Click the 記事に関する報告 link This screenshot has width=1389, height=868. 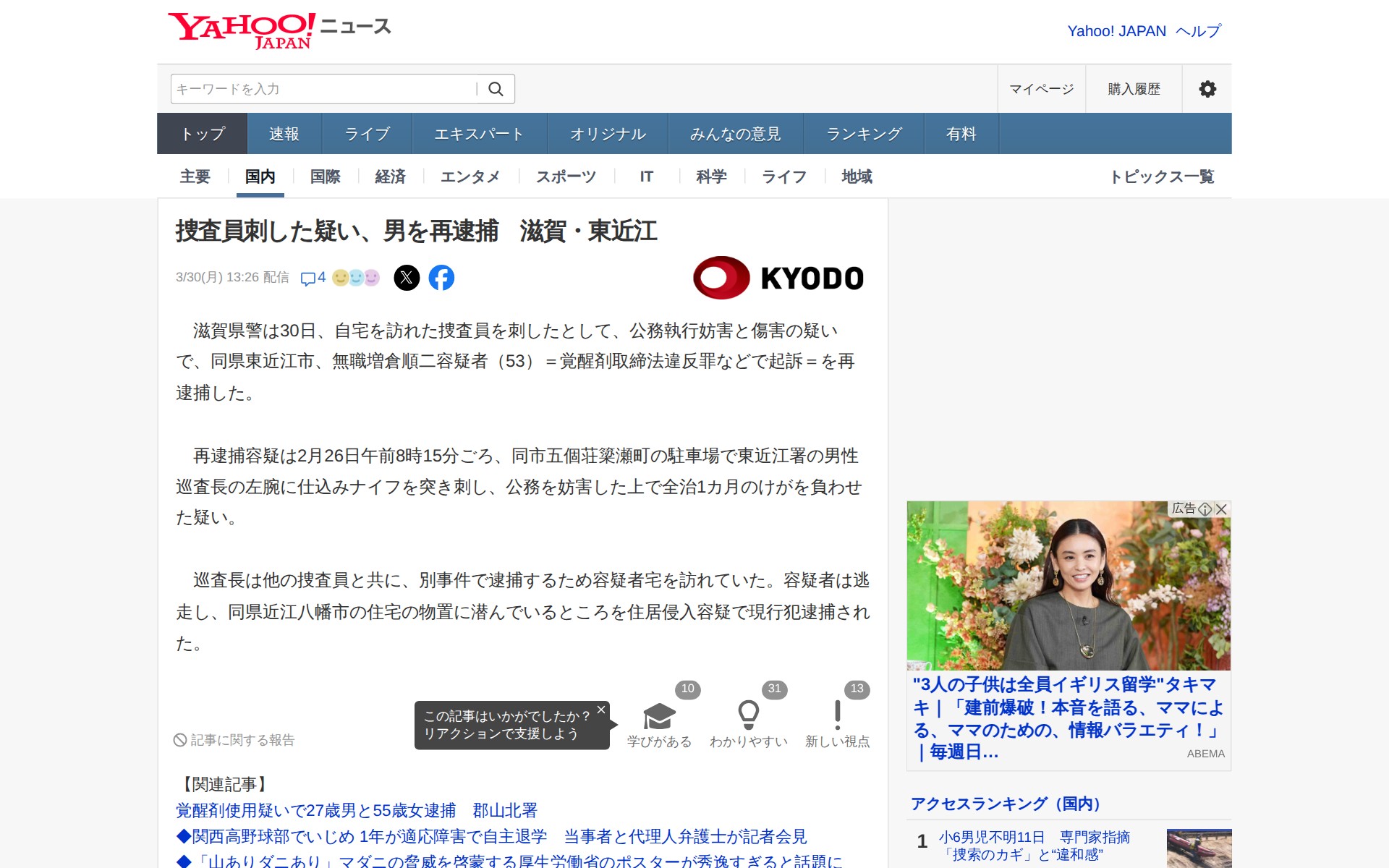click(234, 740)
